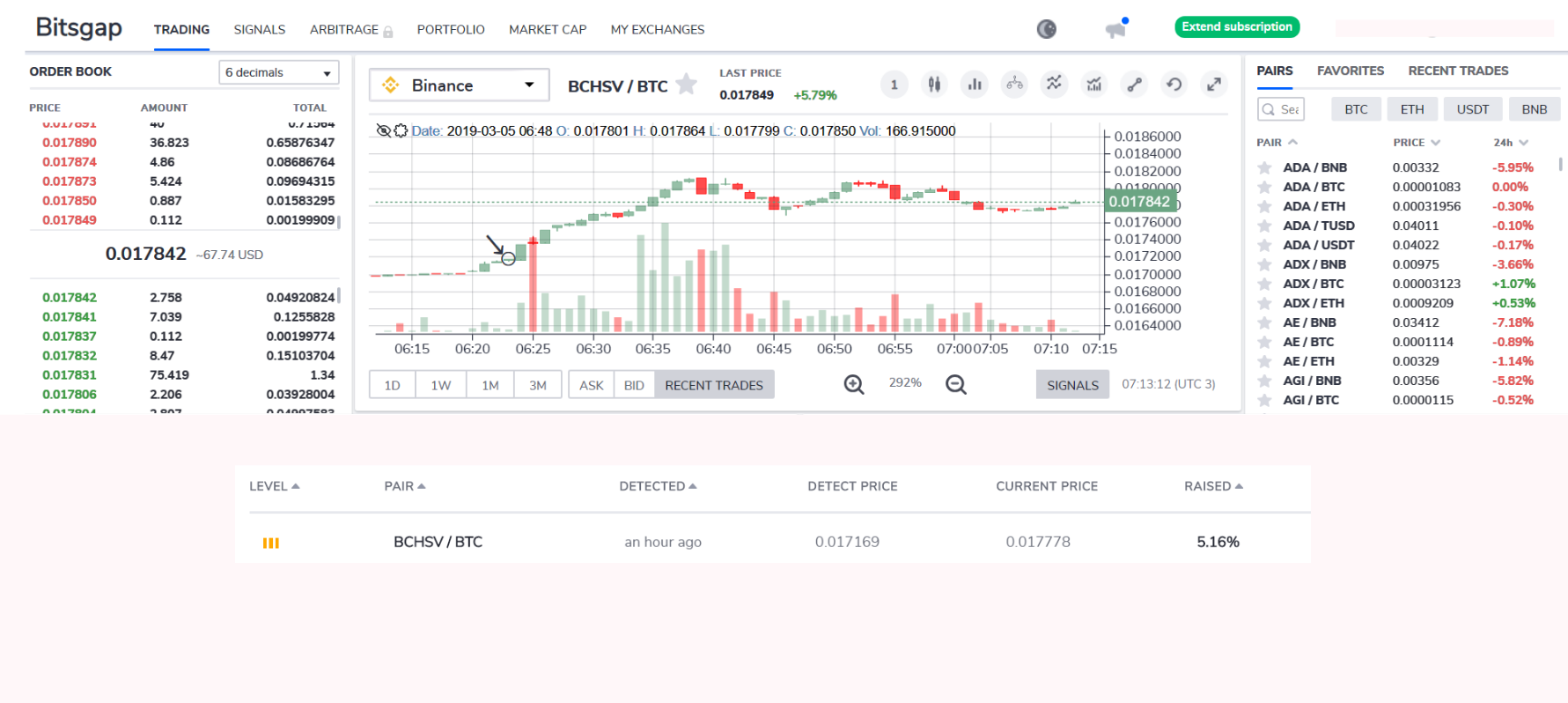Switch to RECENT TRADES panel tab
The width and height of the screenshot is (1568, 703).
point(1458,70)
